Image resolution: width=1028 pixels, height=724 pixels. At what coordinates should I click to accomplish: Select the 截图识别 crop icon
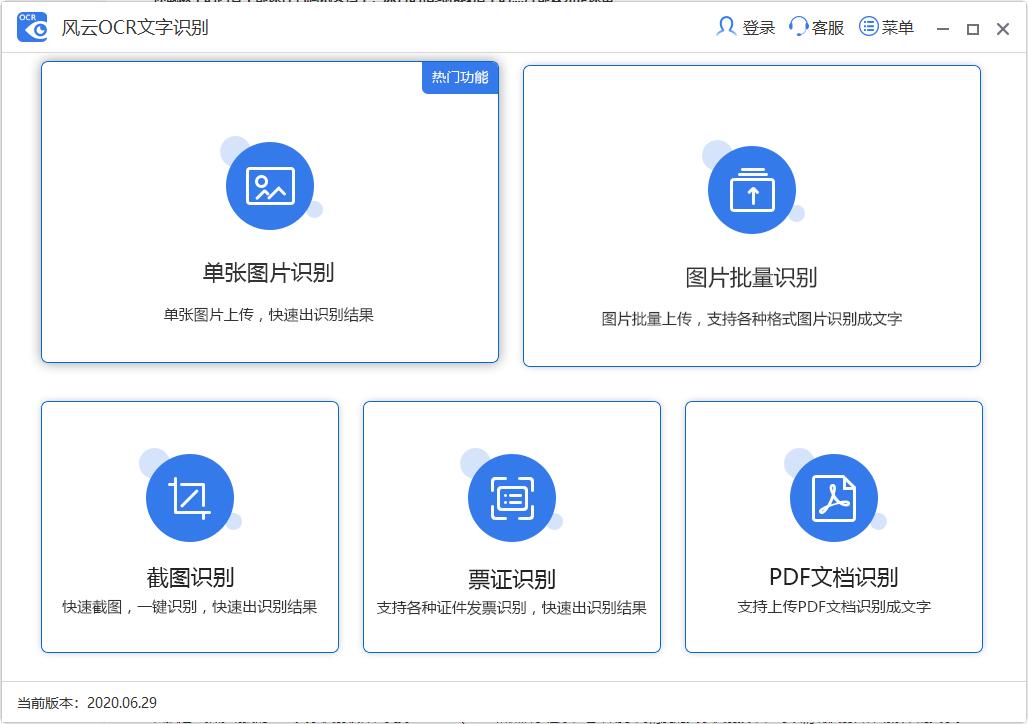coord(190,497)
